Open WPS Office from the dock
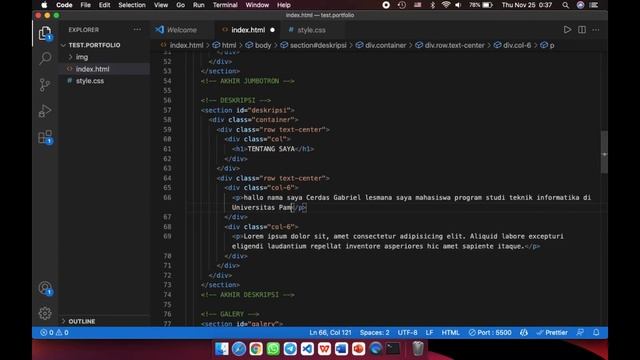Screen dimensions: 640x360 coord(324,349)
